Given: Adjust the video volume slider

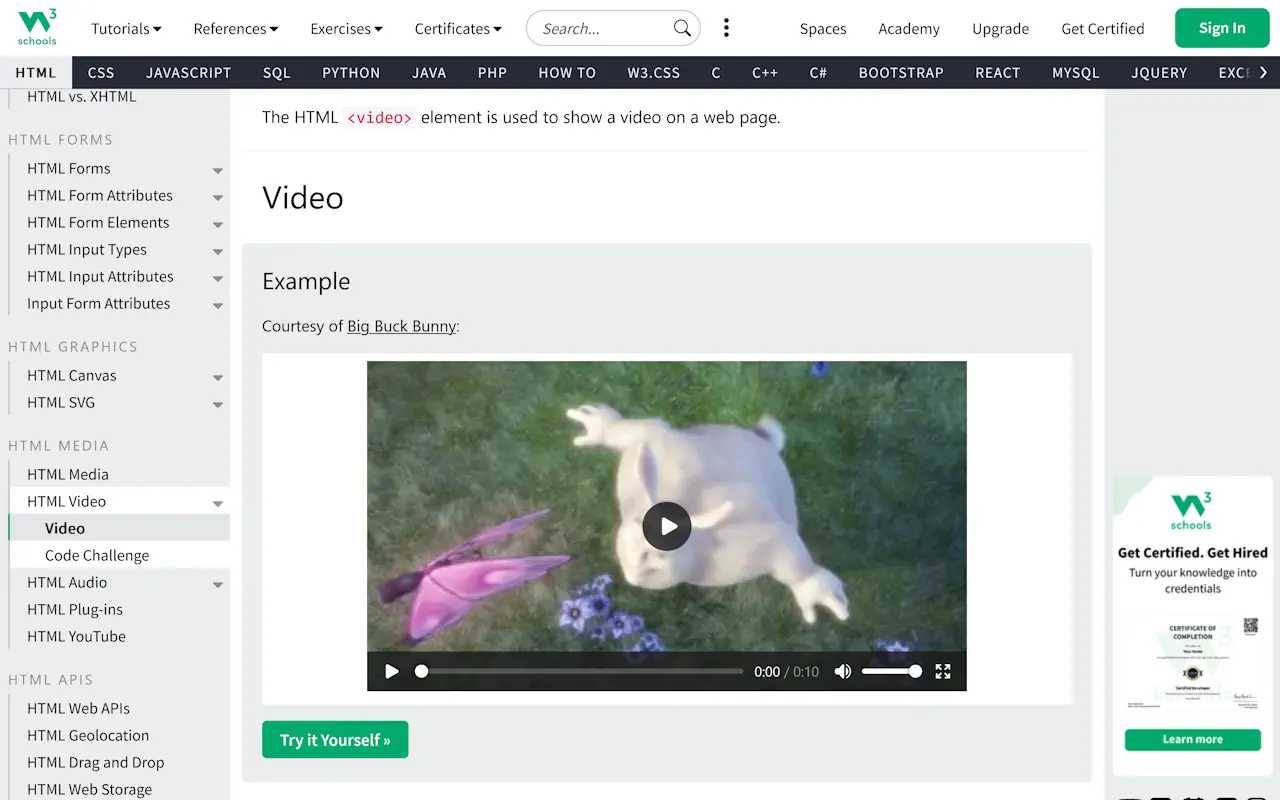Looking at the screenshot, I should tap(892, 672).
